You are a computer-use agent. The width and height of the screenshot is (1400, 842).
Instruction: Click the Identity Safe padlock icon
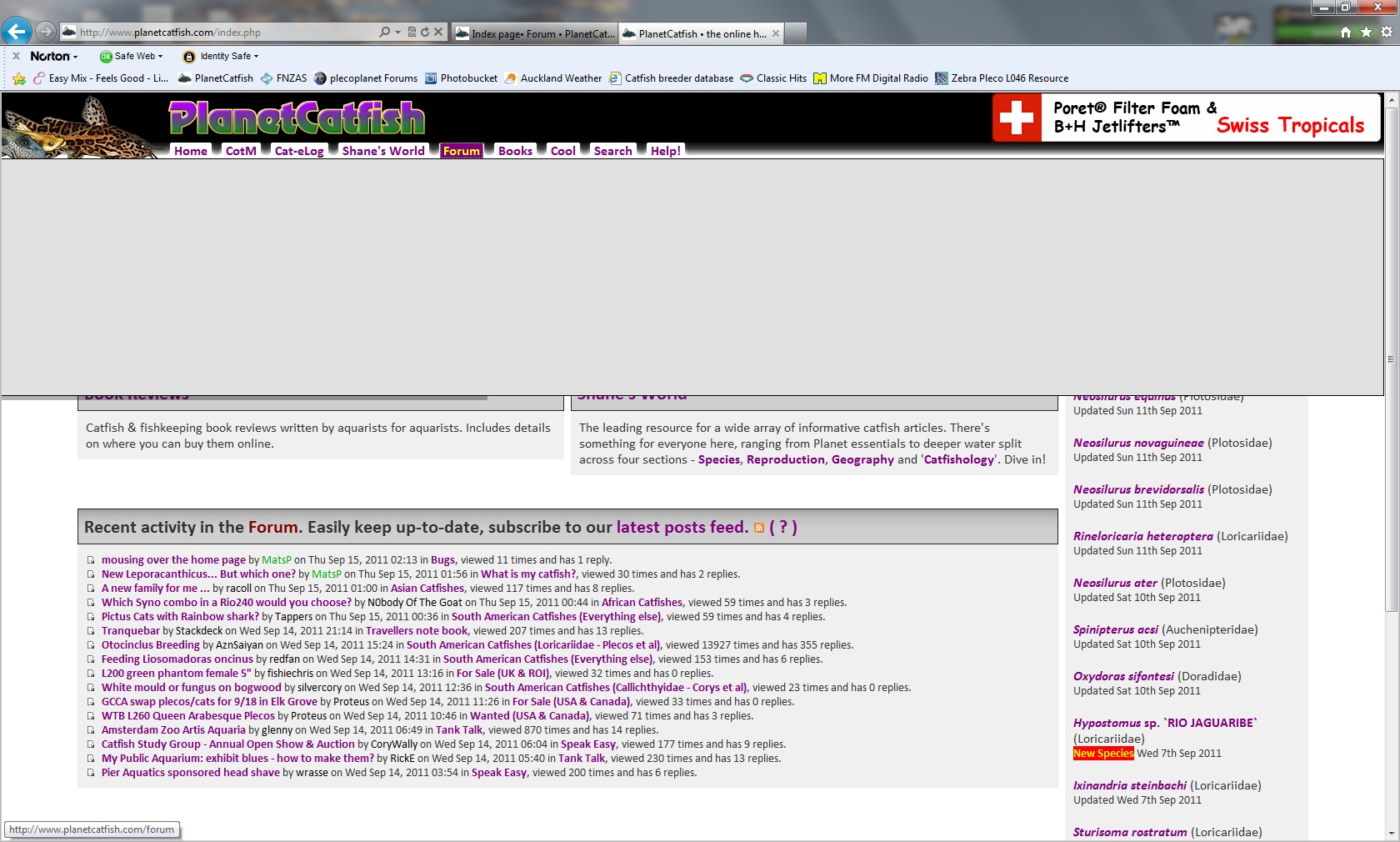(x=189, y=57)
